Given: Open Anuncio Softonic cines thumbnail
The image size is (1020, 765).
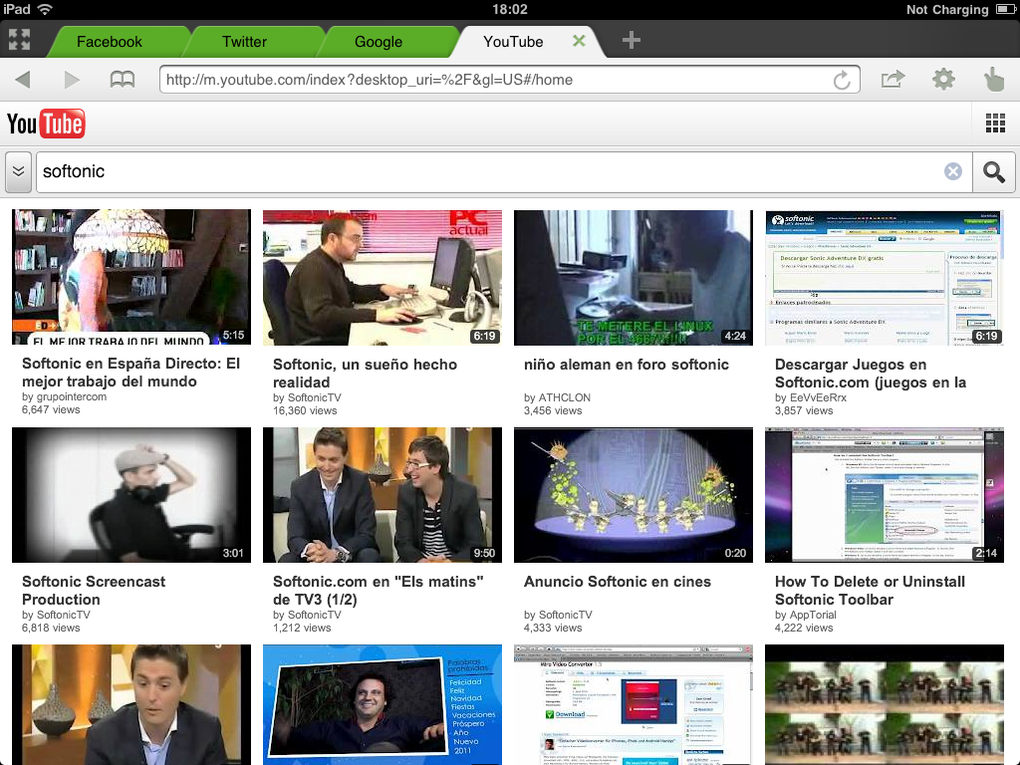Looking at the screenshot, I should click(x=633, y=494).
